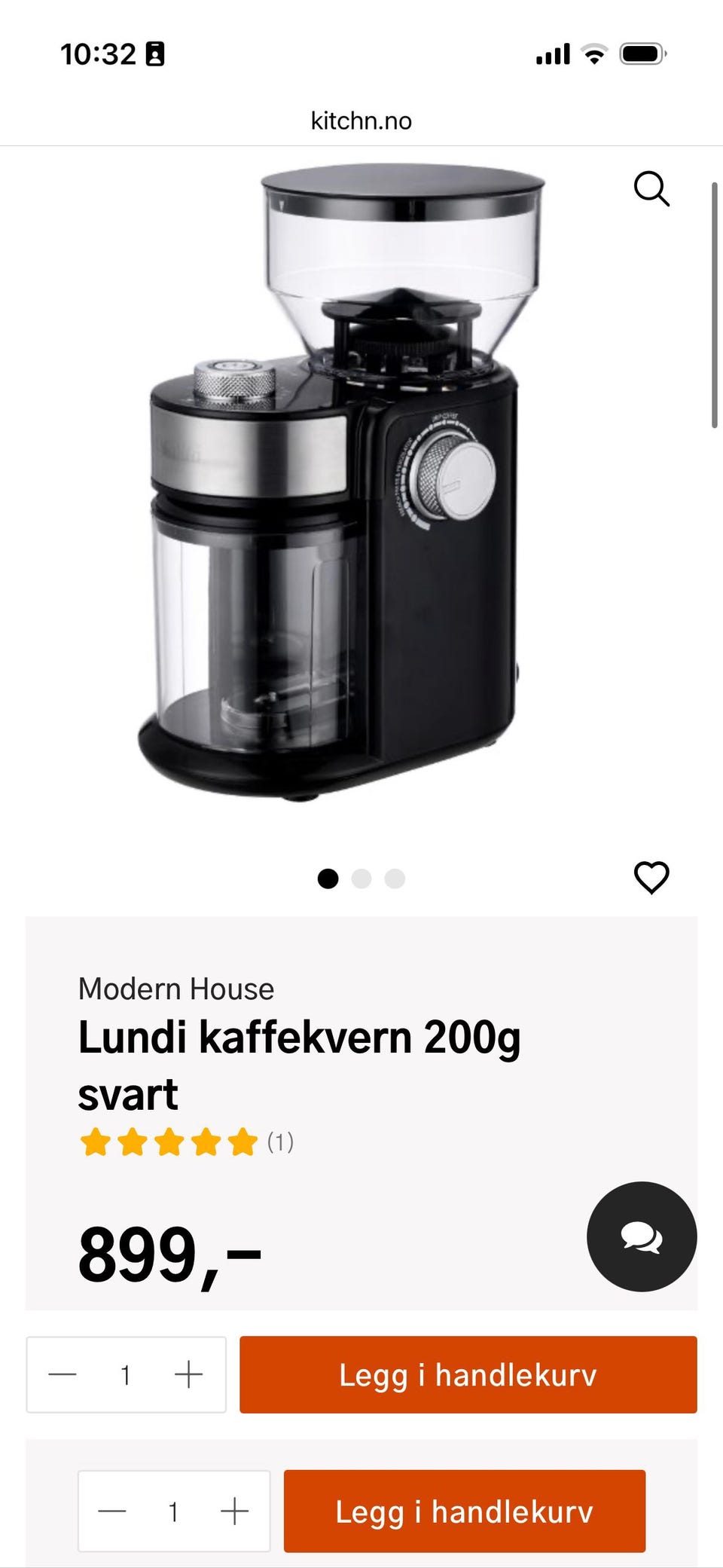The height and width of the screenshot is (1568, 723).
Task: Select the first image carousel dot
Action: point(328,879)
